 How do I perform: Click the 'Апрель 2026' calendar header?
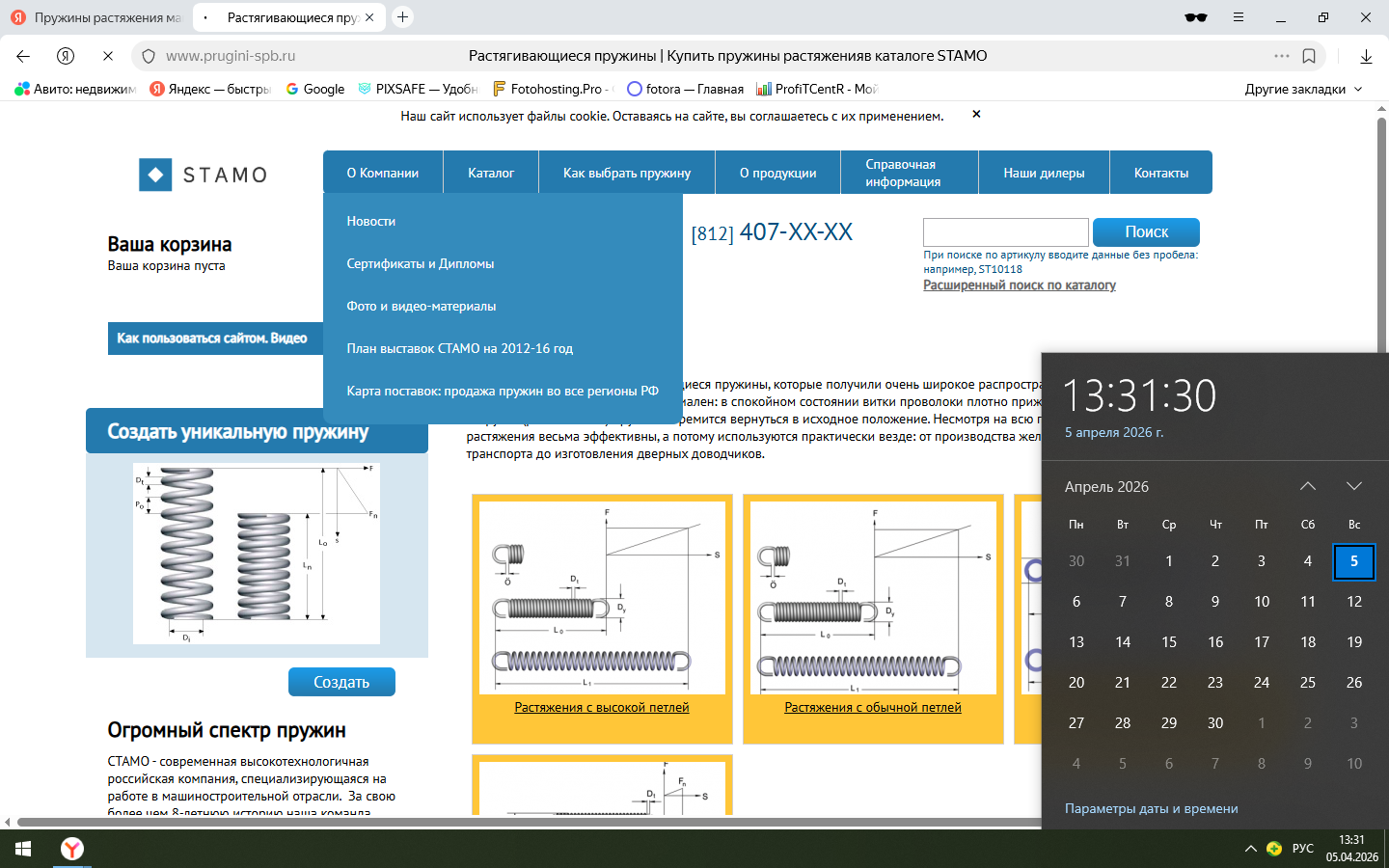coord(1106,487)
